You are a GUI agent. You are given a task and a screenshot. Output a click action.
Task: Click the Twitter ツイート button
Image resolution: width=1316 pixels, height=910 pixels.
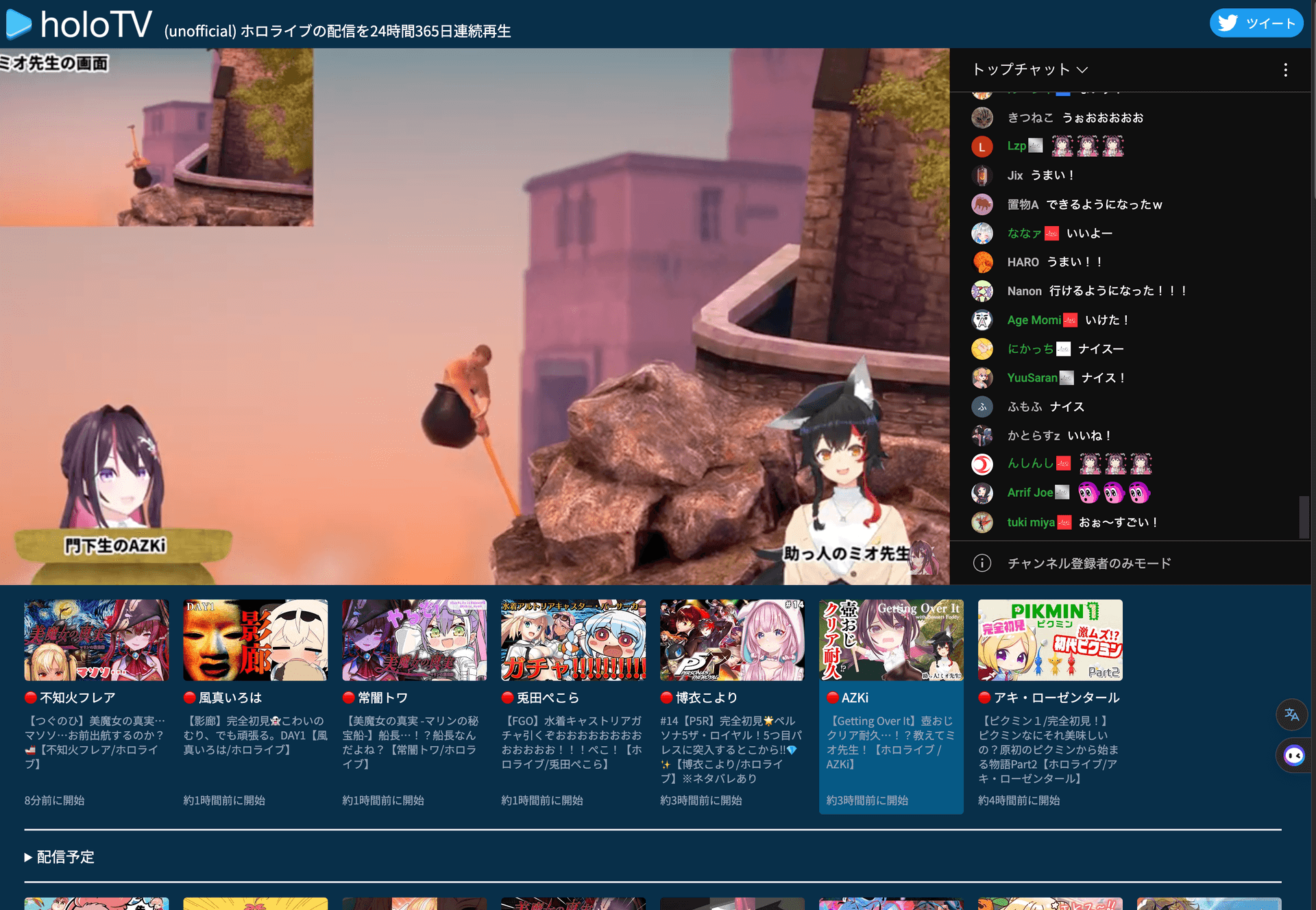pos(1256,23)
